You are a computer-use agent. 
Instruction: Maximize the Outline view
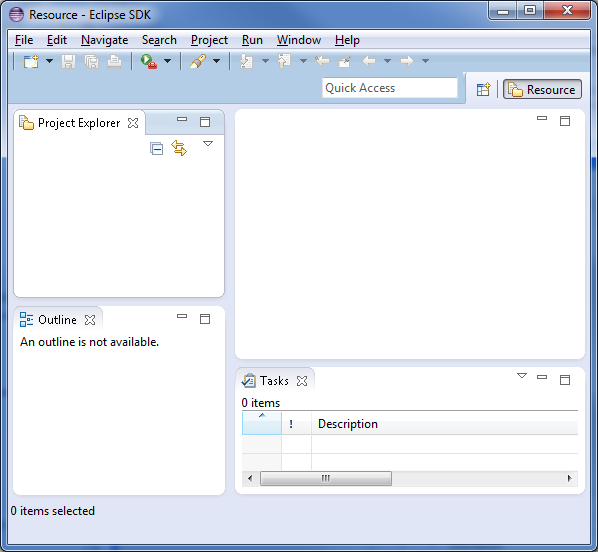(x=205, y=319)
